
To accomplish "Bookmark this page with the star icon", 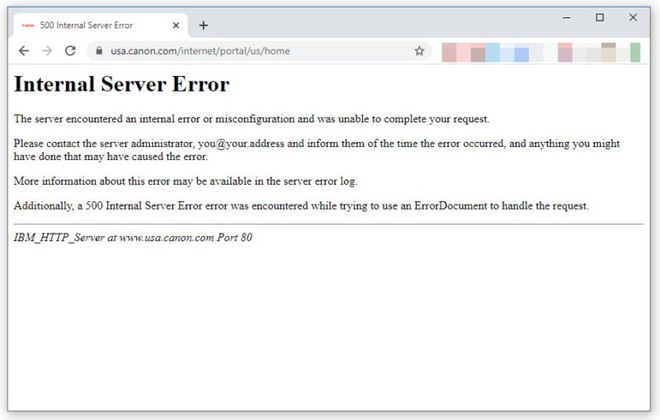I will [x=419, y=51].
